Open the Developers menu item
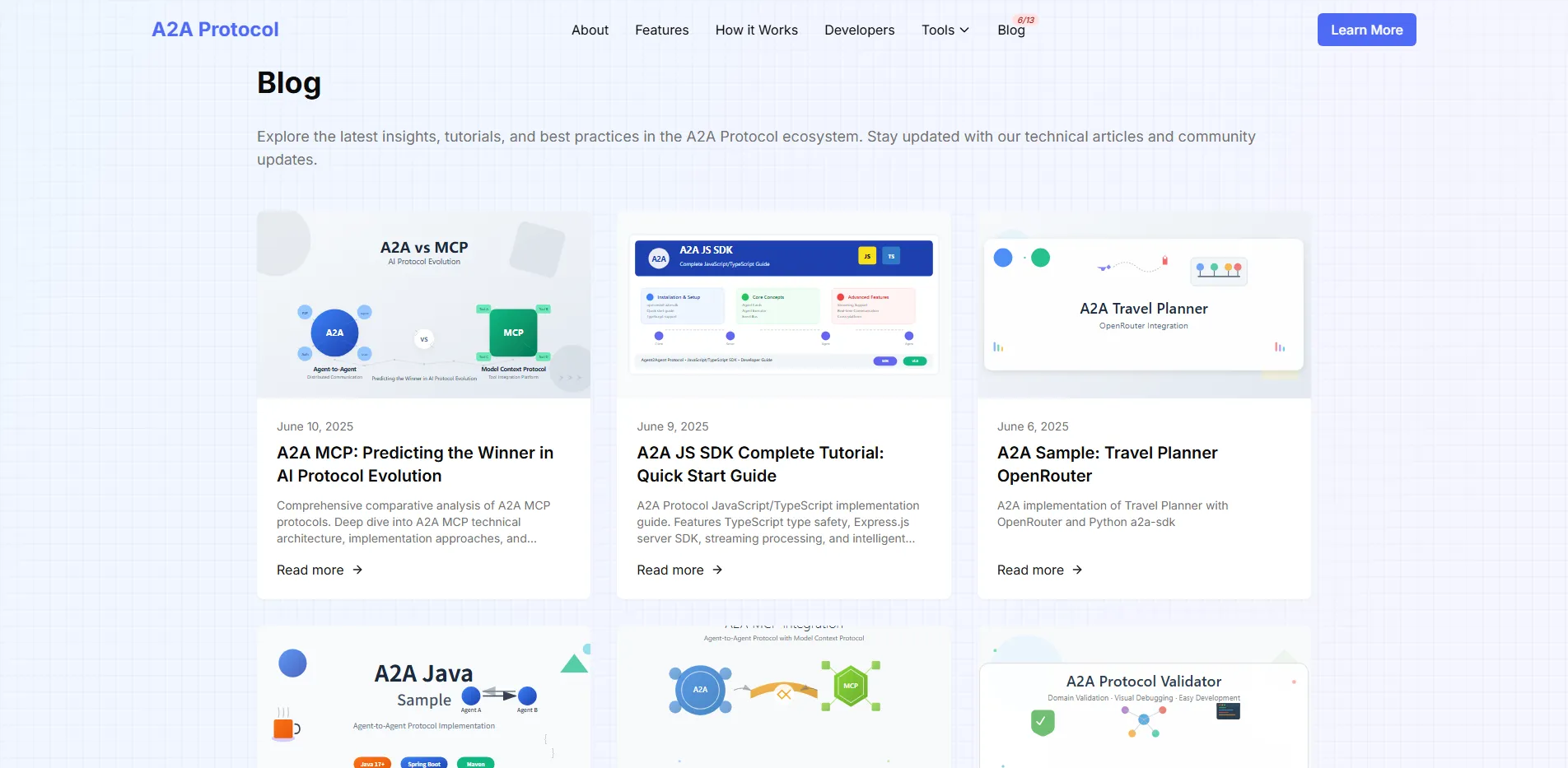1568x768 pixels. tap(859, 30)
